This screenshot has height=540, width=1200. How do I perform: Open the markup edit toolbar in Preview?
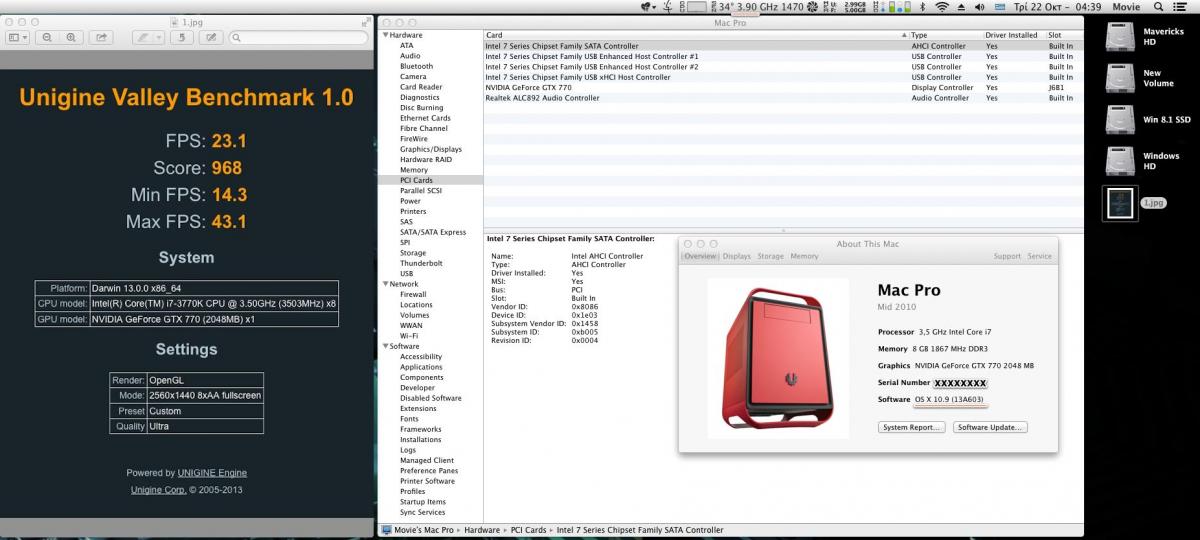click(x=211, y=37)
